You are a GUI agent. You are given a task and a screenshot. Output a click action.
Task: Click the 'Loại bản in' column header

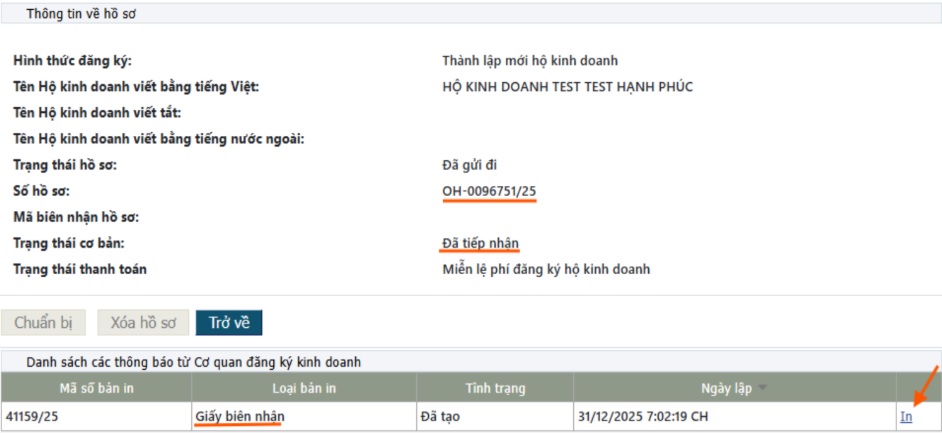pyautogui.click(x=304, y=389)
